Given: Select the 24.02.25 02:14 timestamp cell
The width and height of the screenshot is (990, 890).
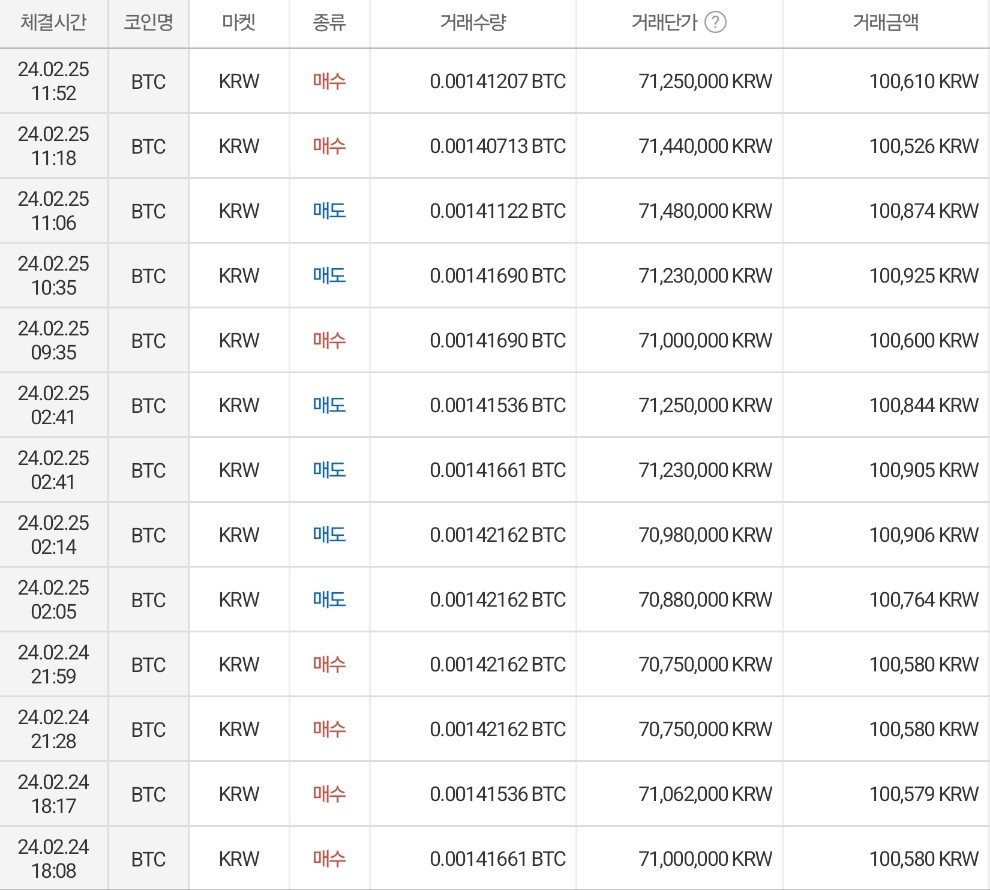Looking at the screenshot, I should pyautogui.click(x=54, y=535).
